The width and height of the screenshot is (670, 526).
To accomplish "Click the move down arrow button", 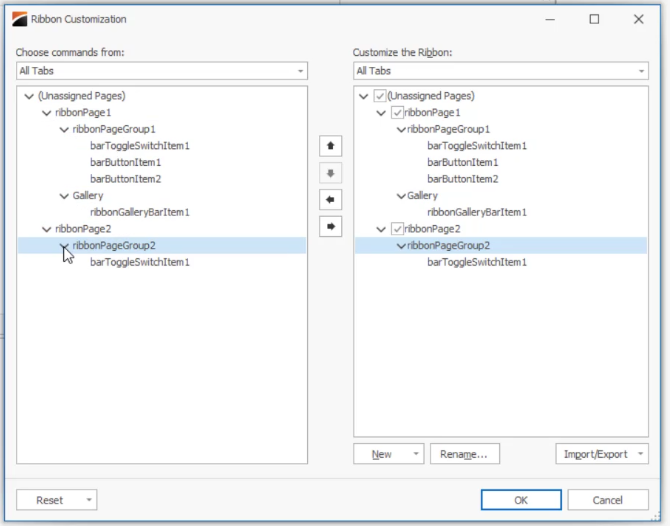I will tap(330, 173).
